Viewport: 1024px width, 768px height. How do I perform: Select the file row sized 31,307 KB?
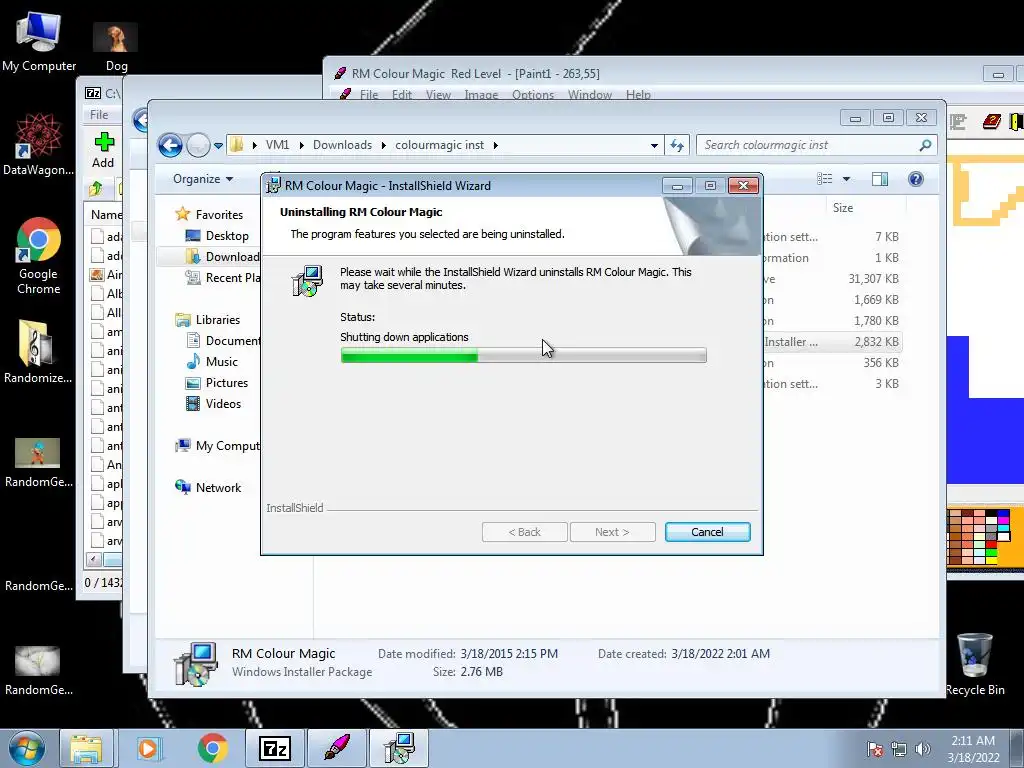(831, 279)
